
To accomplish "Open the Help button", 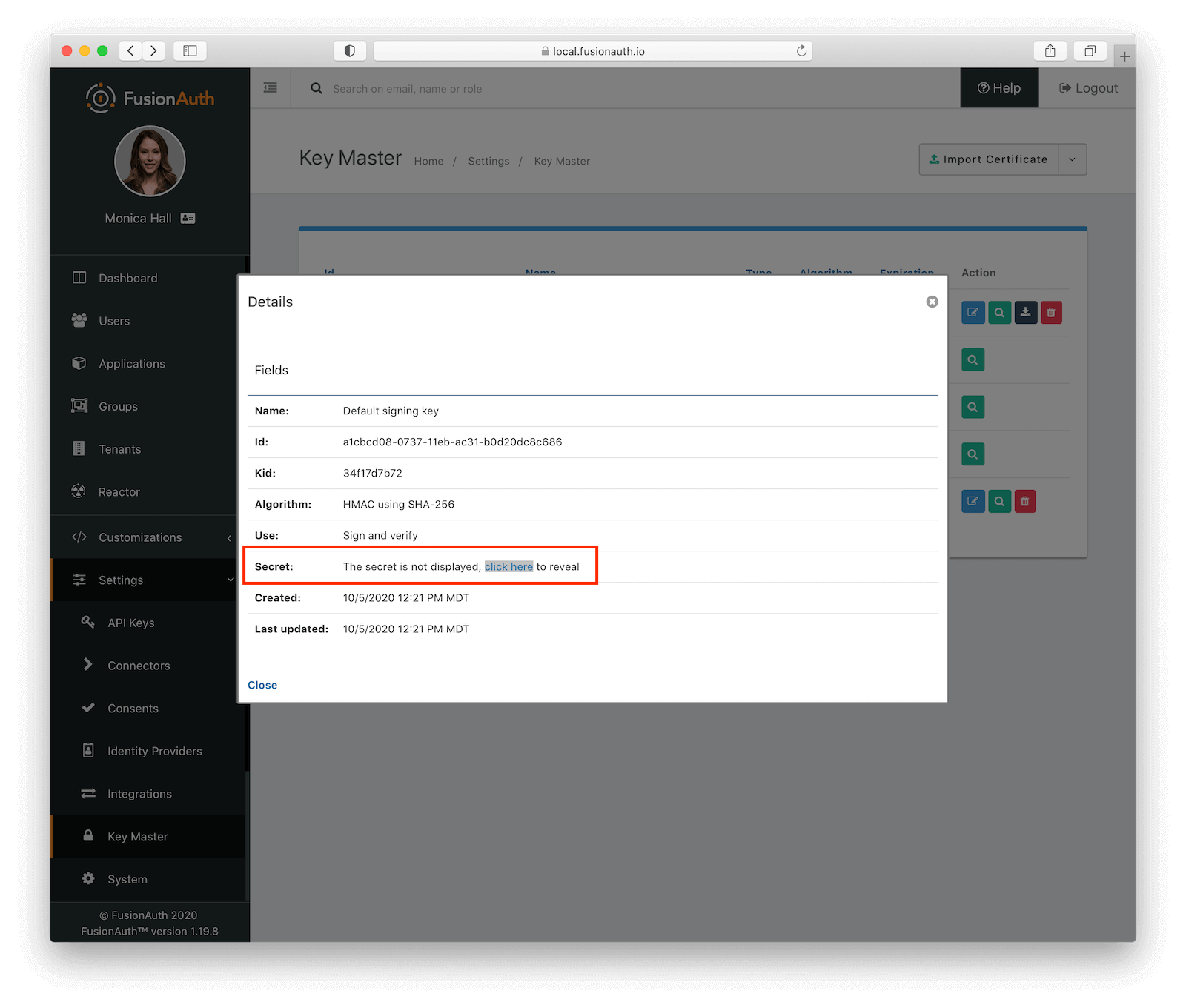I will (999, 88).
